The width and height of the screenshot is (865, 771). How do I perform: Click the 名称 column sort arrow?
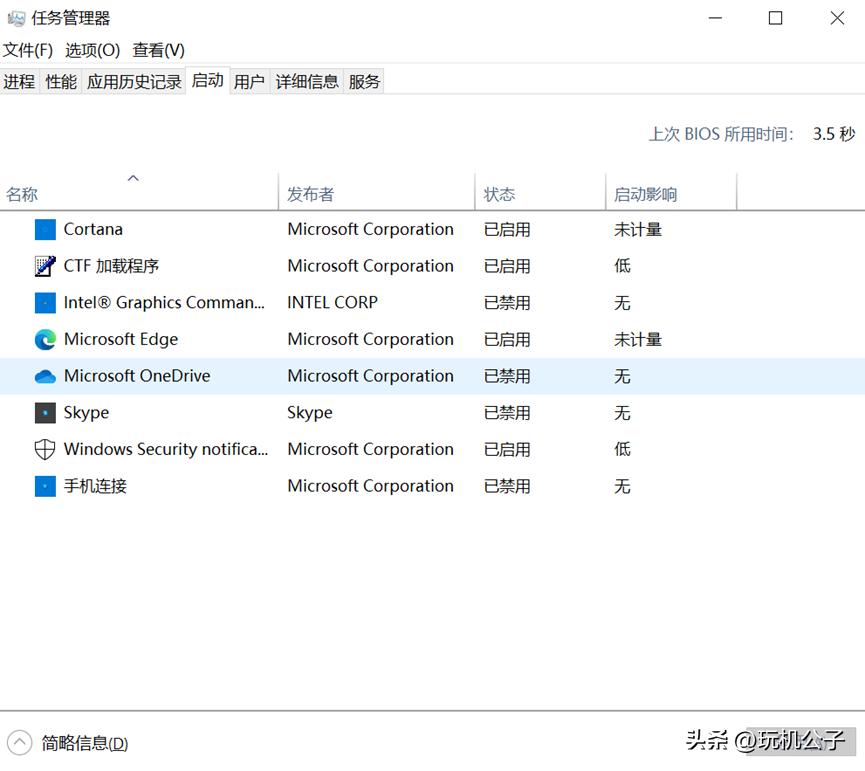pyautogui.click(x=134, y=177)
